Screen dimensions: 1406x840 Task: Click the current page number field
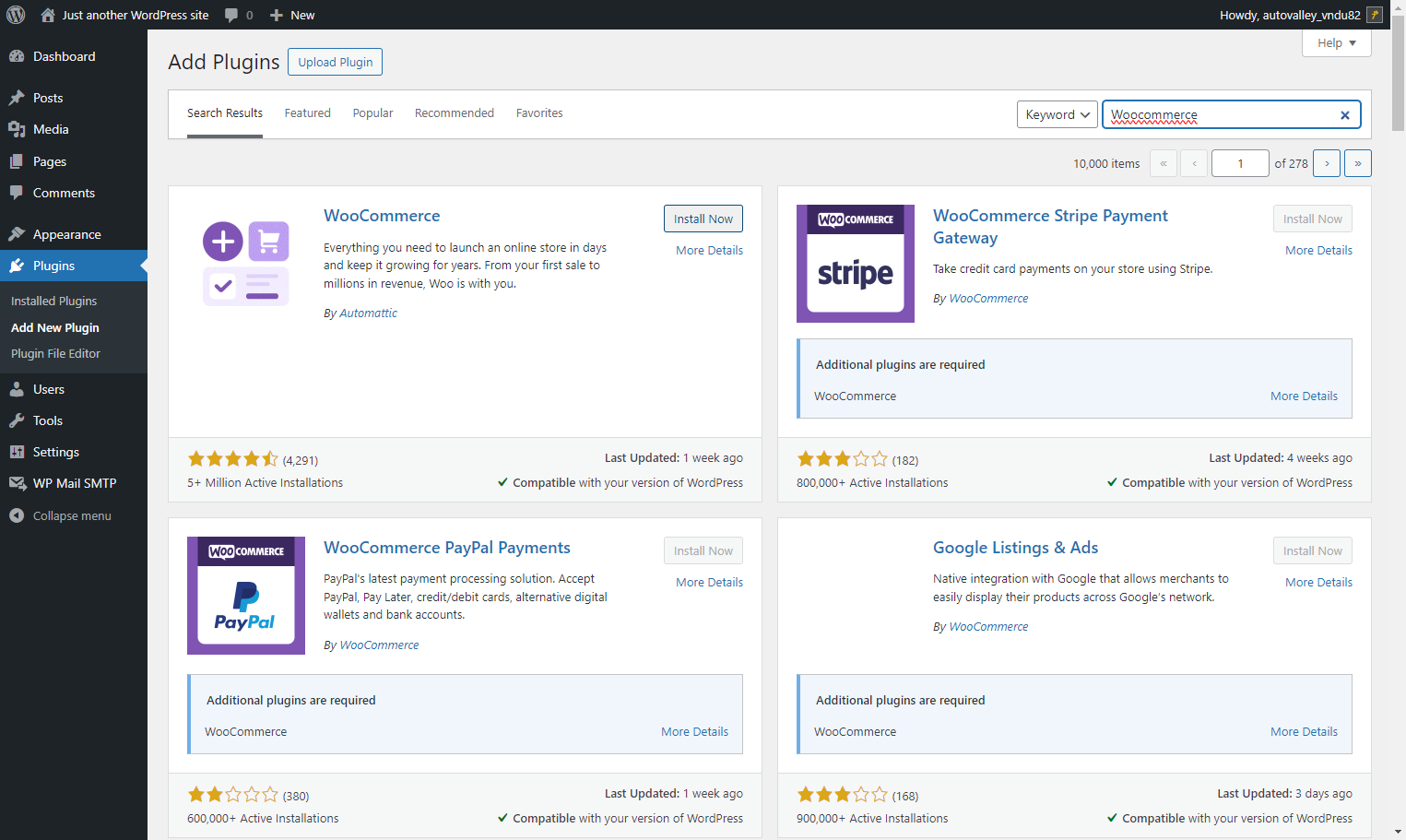(1240, 163)
